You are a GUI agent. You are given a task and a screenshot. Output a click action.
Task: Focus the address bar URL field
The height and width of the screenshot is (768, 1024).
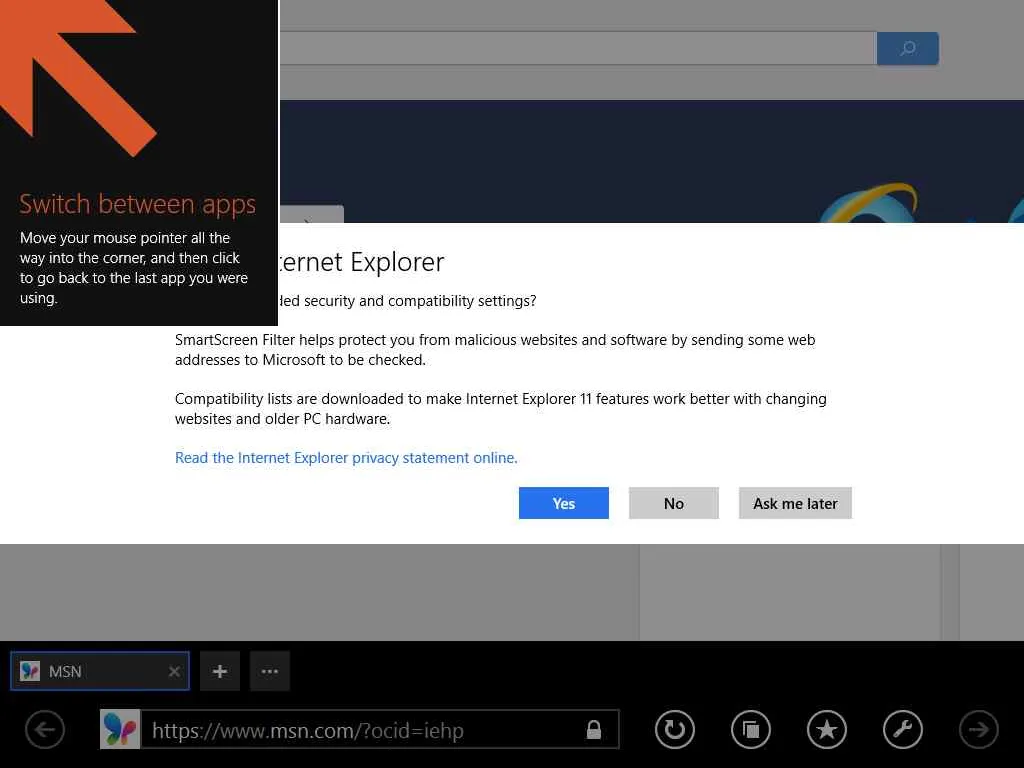pyautogui.click(x=380, y=729)
